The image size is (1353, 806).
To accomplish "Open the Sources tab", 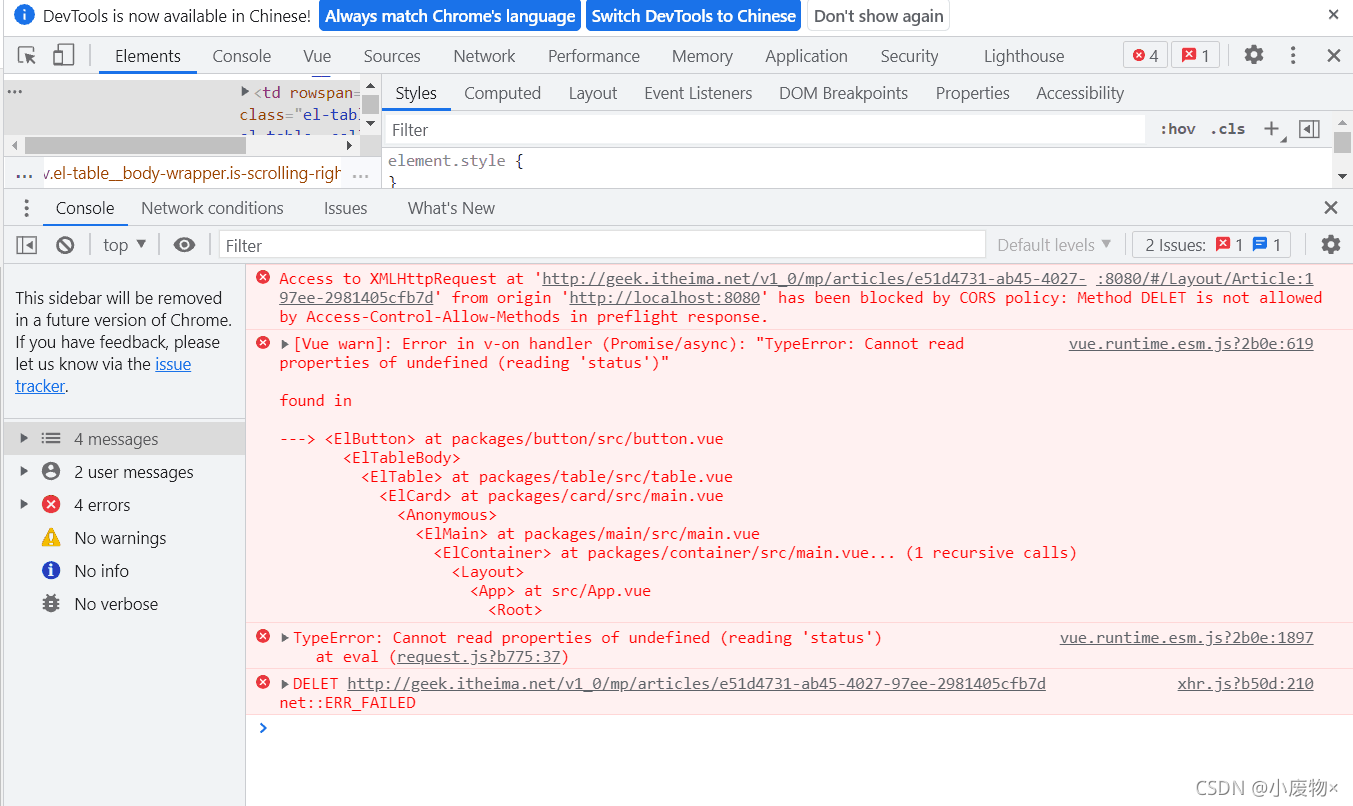I will 392,56.
